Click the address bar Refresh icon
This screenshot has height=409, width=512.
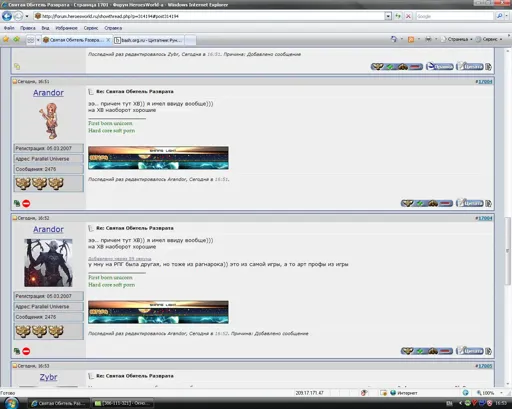click(398, 16)
